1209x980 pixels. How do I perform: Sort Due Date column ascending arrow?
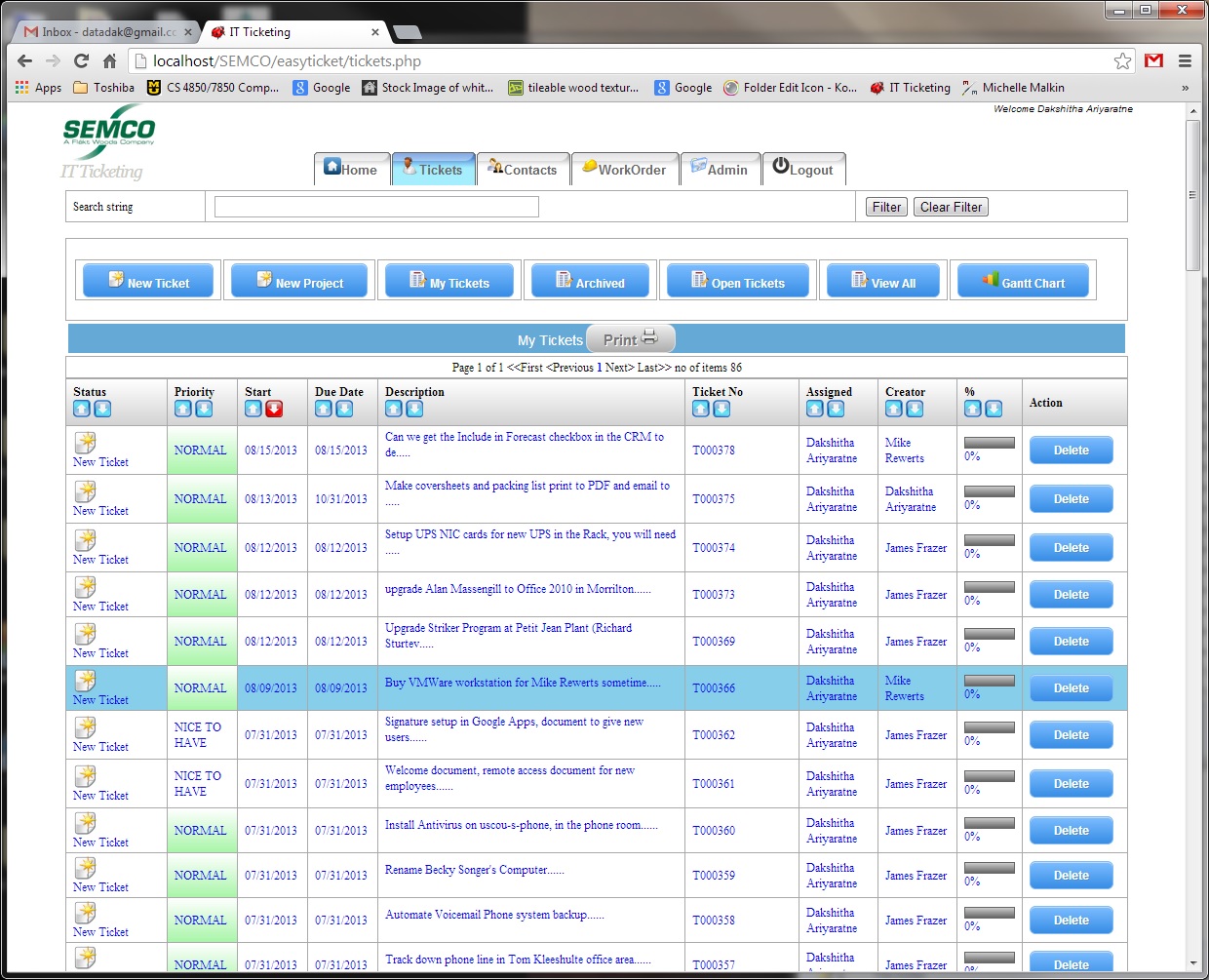[324, 410]
